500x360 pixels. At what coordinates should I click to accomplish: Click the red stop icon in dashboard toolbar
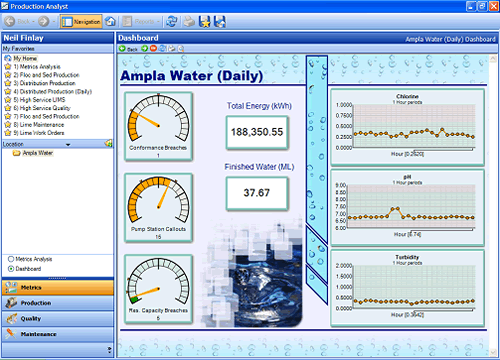point(153,49)
